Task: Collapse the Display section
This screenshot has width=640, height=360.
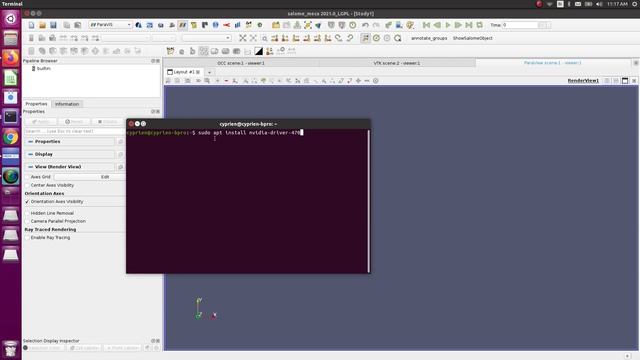Action: (x=31, y=154)
